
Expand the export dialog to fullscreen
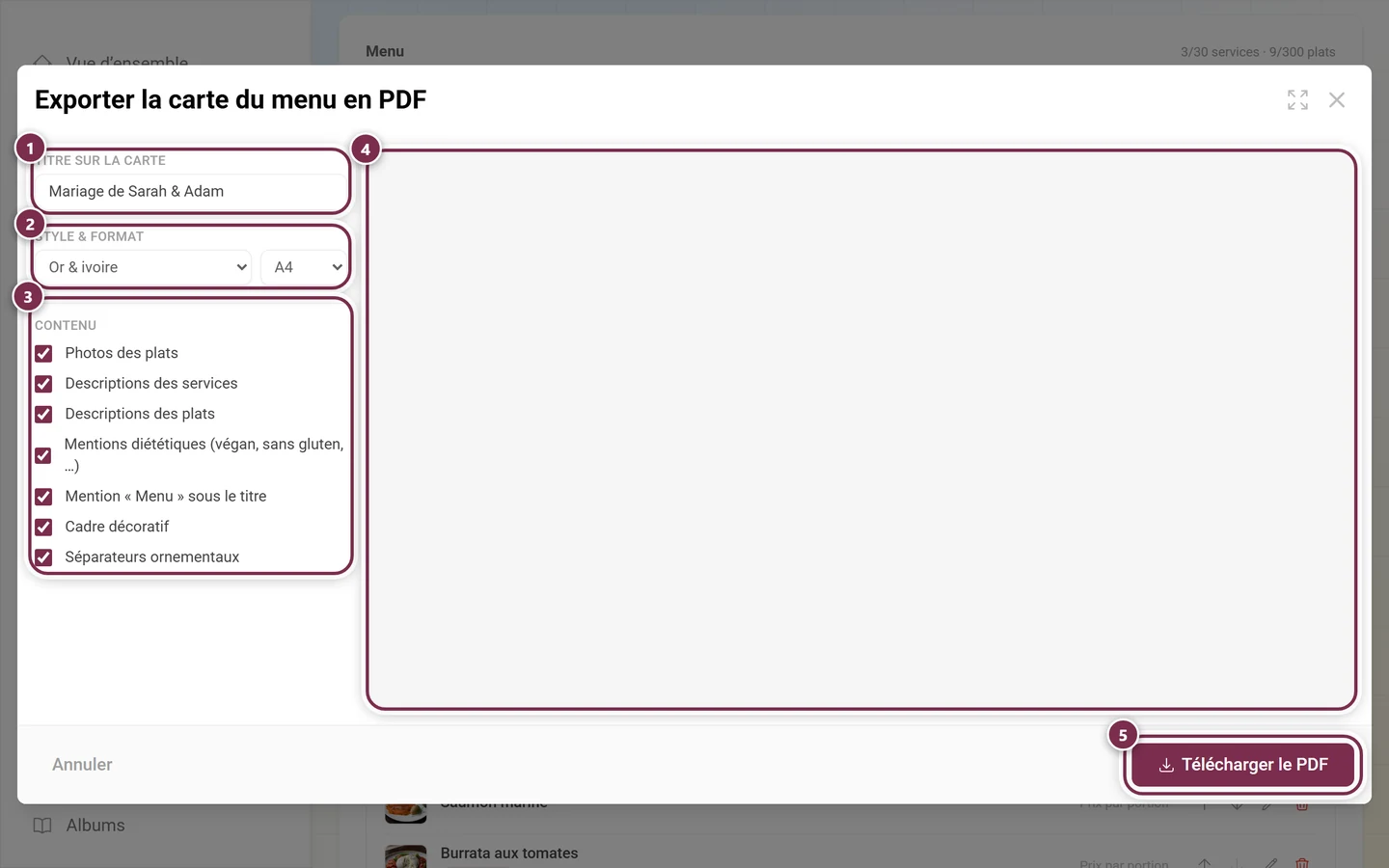(x=1297, y=99)
